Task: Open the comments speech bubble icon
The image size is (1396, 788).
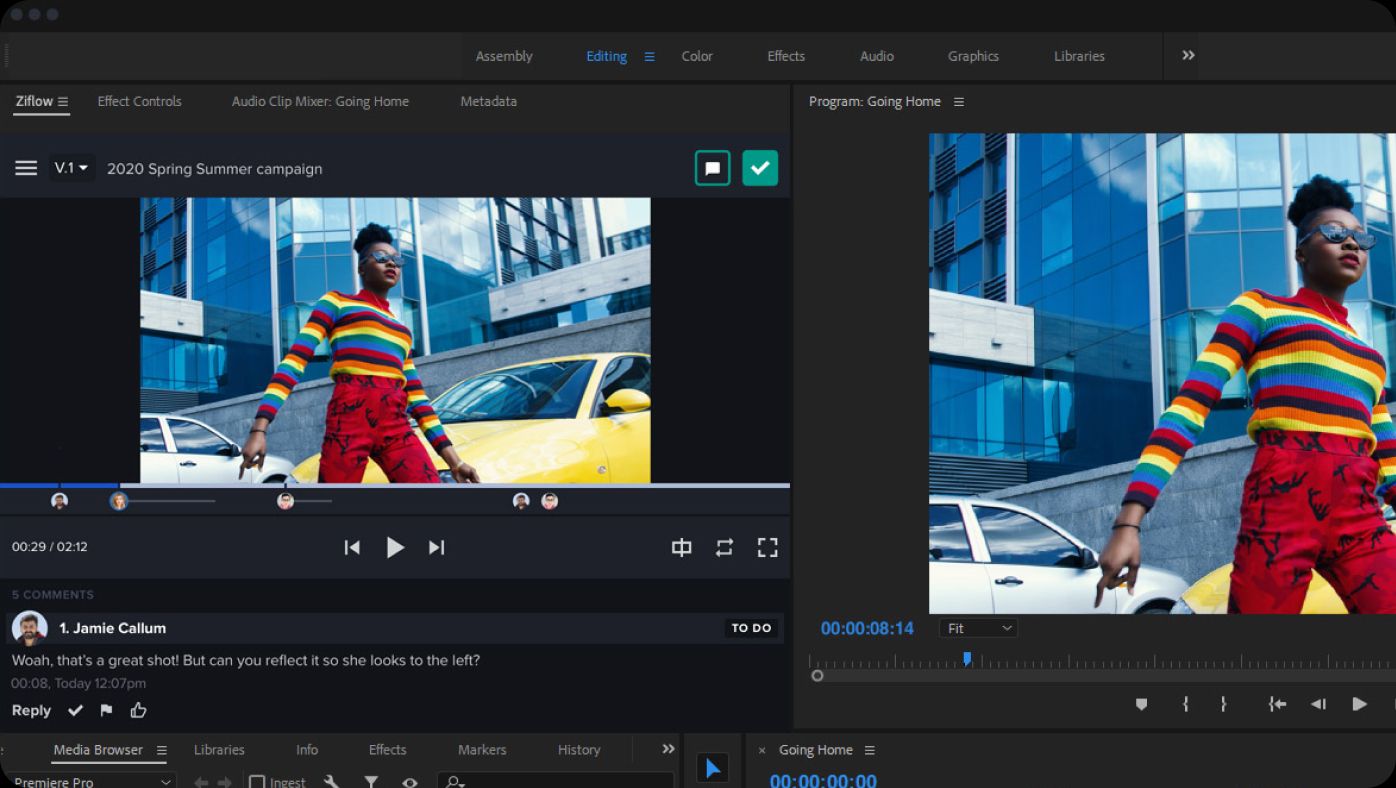Action: (713, 168)
